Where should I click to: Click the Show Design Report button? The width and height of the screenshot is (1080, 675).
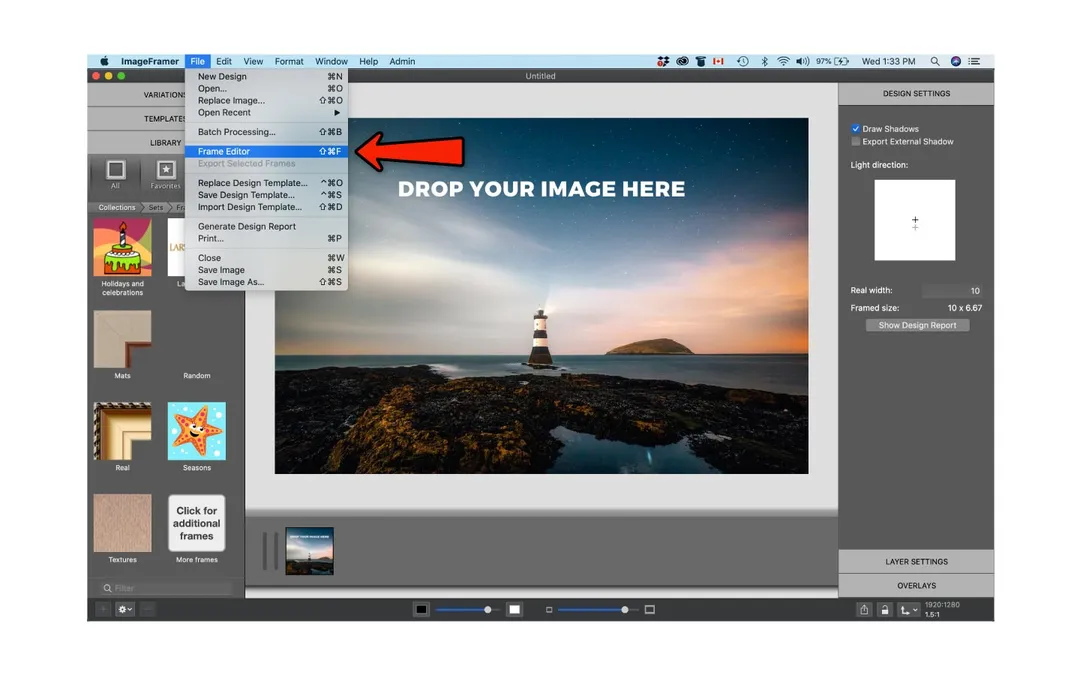point(917,325)
